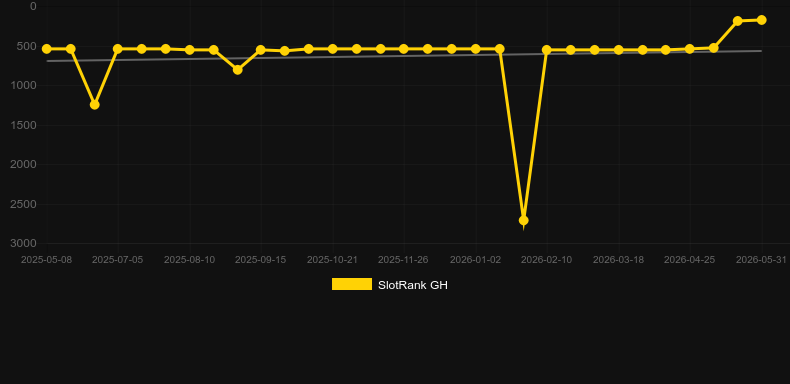
Task: Click the 2026-03-18 date axis label
Action: click(618, 260)
